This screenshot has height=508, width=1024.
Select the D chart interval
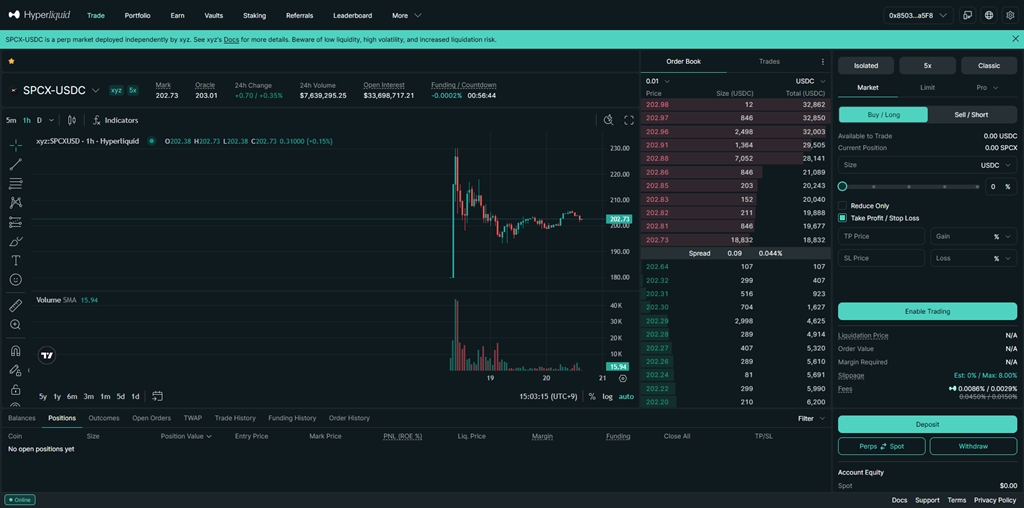point(39,120)
